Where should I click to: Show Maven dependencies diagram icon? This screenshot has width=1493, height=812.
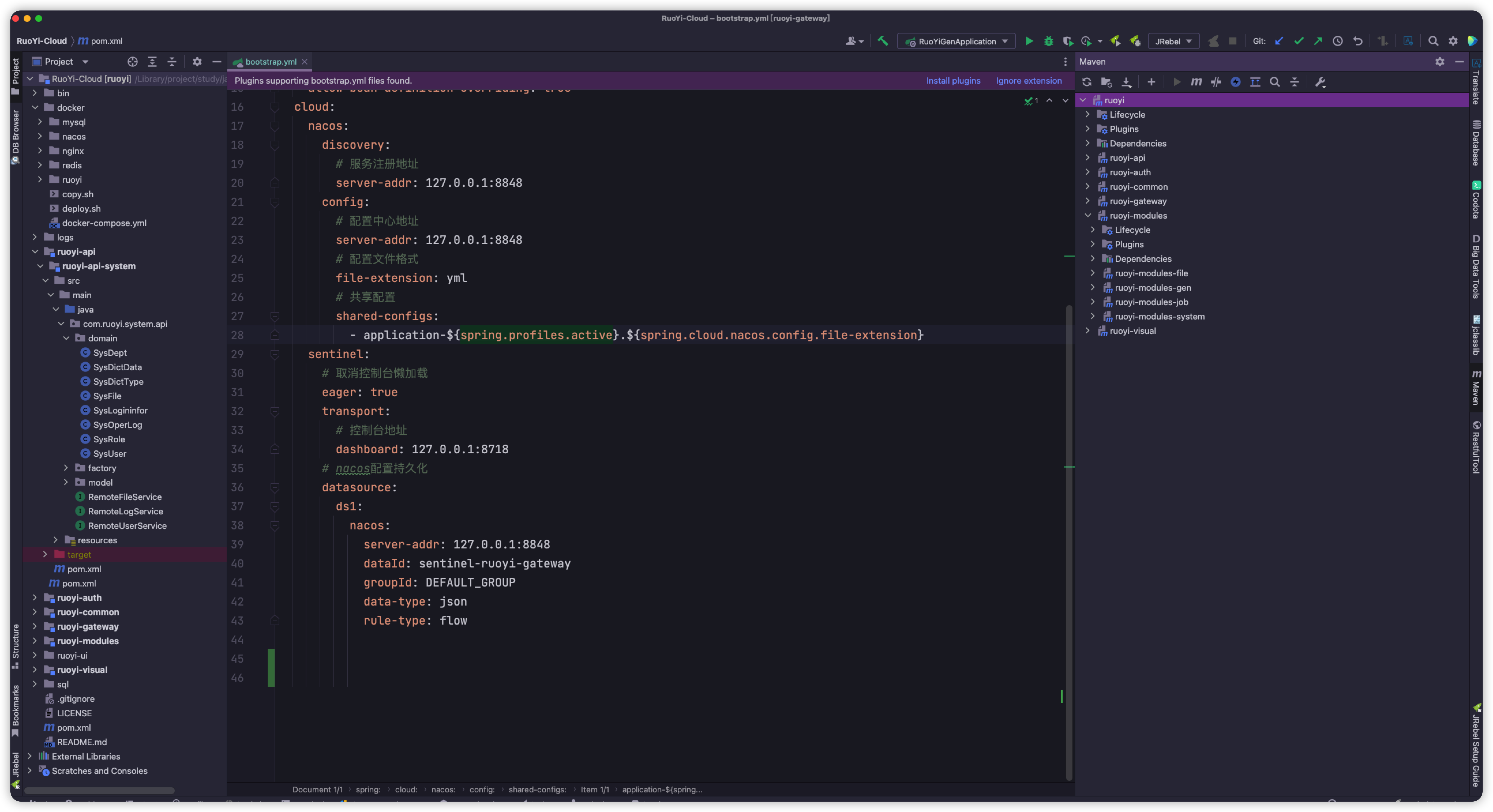tap(1255, 82)
